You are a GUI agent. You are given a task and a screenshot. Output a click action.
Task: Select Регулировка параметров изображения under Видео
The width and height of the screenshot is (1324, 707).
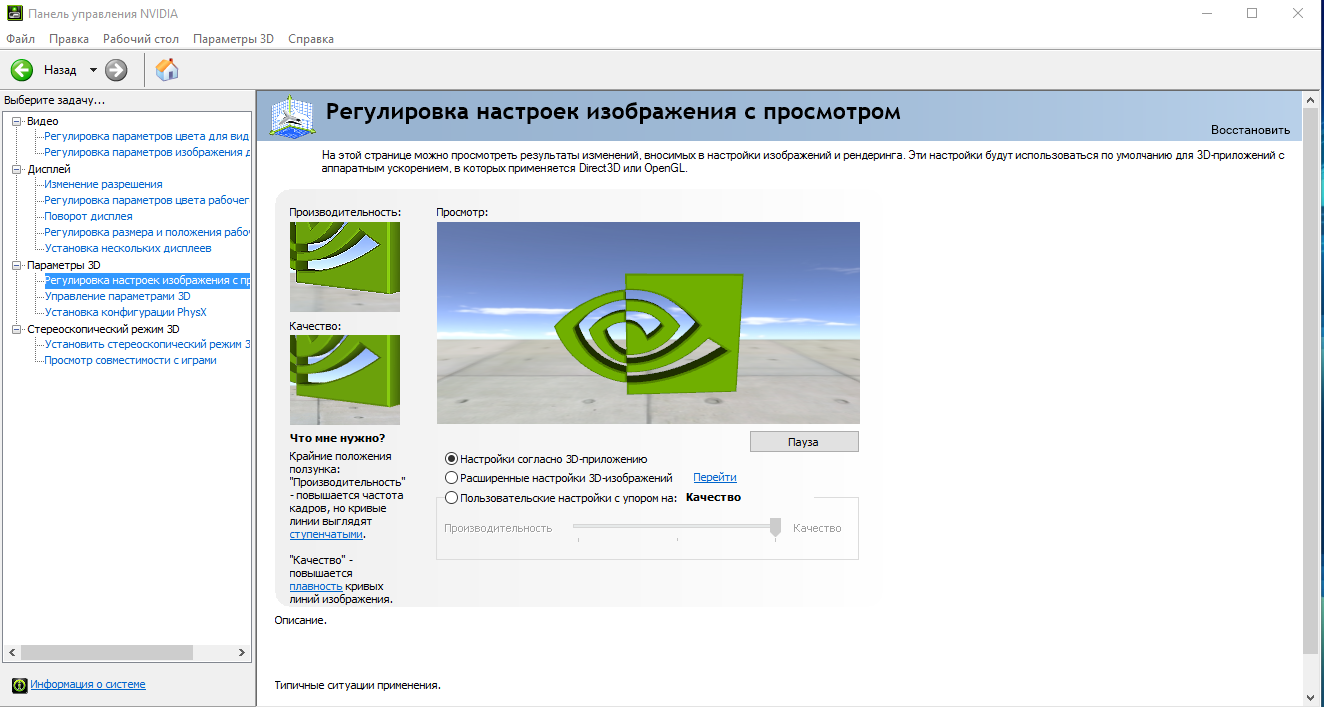[146, 152]
